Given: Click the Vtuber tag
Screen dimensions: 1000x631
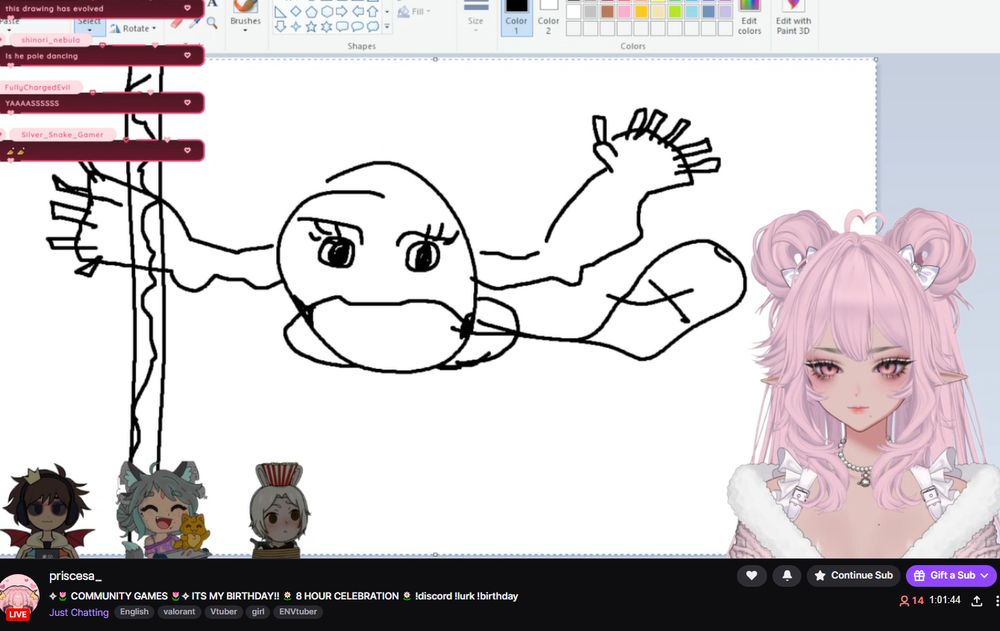Looking at the screenshot, I should (x=224, y=612).
